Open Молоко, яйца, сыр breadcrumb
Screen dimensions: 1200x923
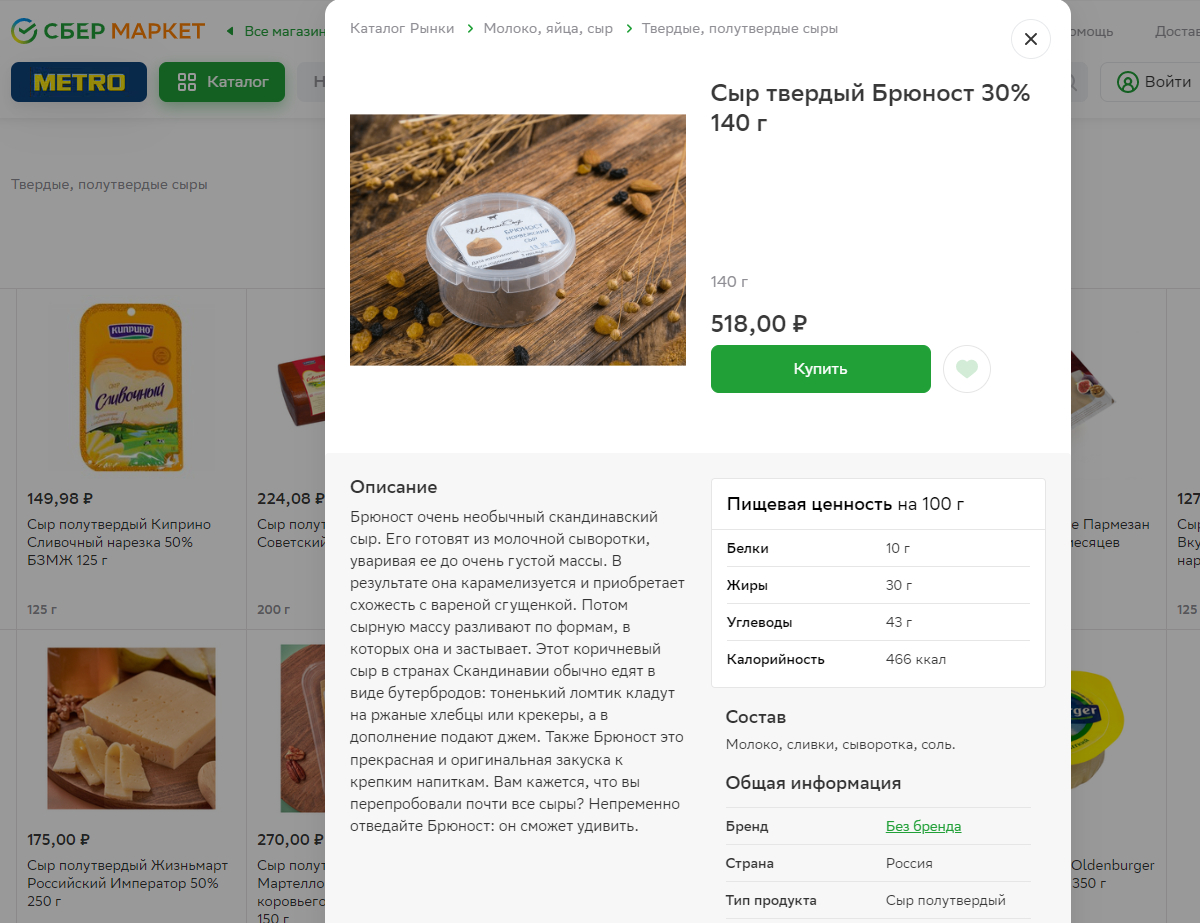pos(548,28)
